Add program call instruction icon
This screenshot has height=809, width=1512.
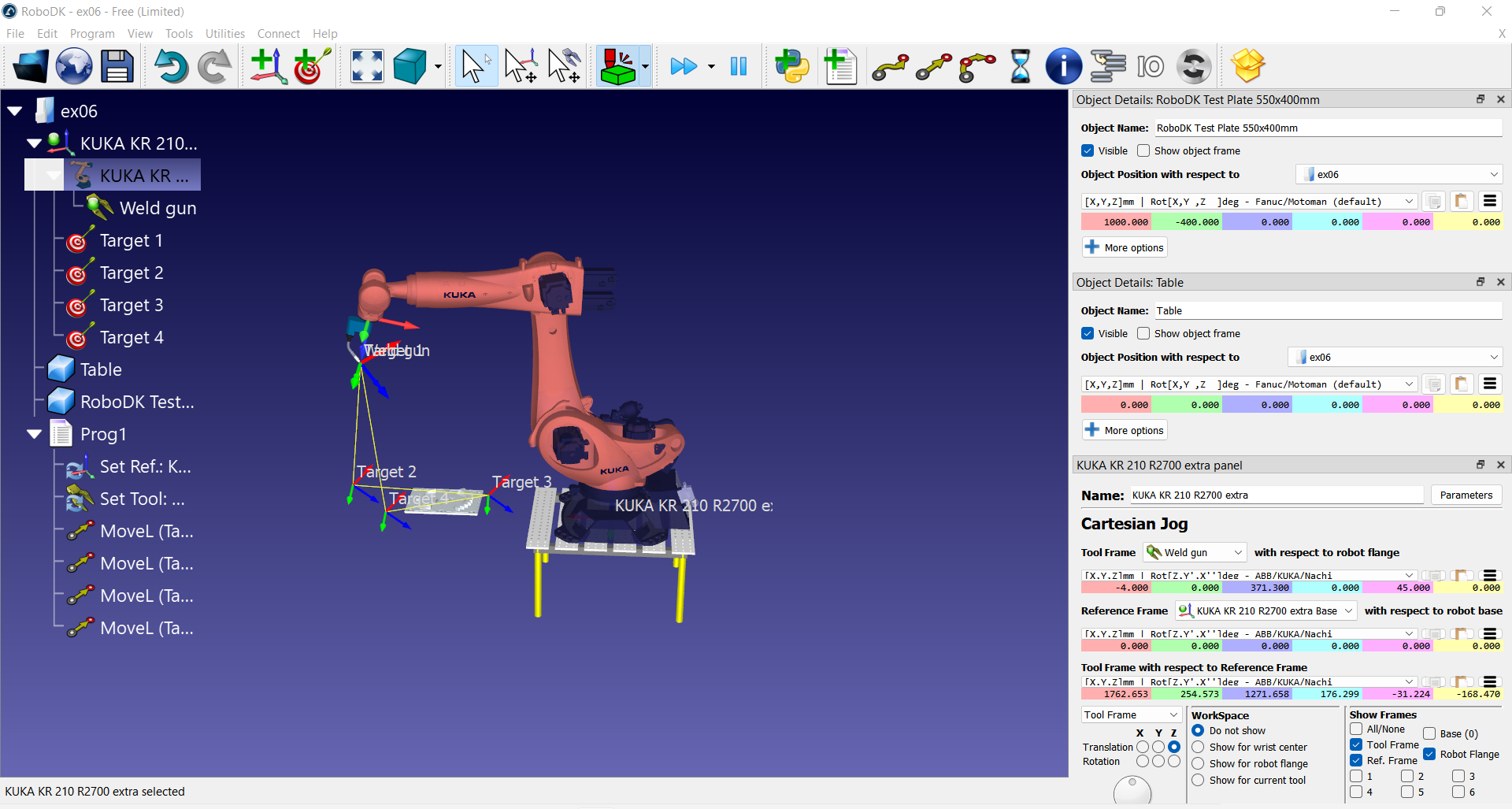[1108, 66]
